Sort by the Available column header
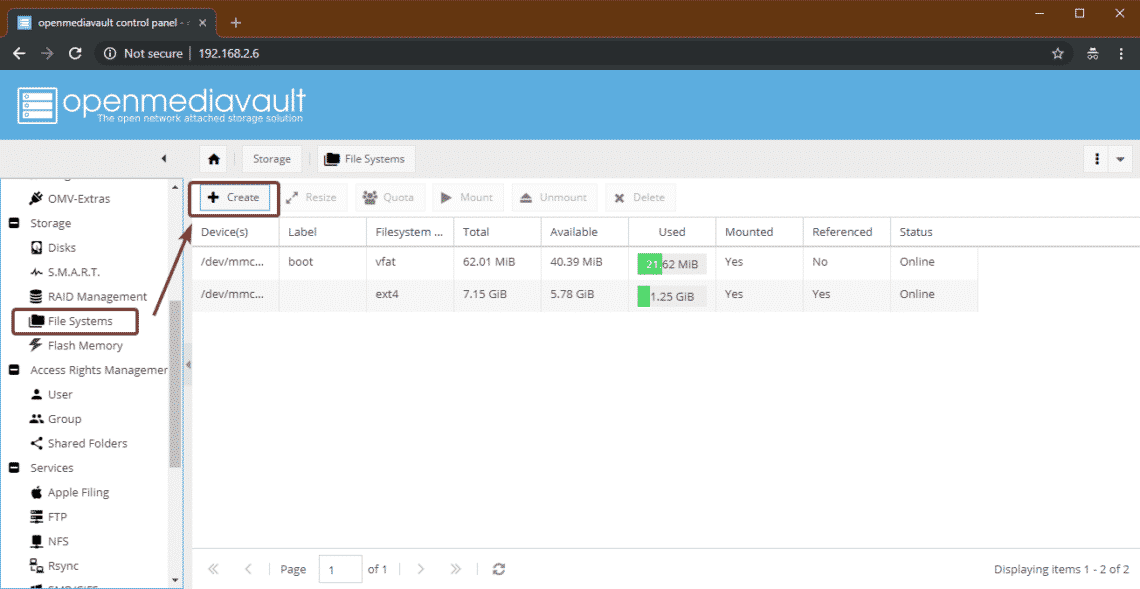Screen dimensions: 1140x589 (x=585, y=232)
